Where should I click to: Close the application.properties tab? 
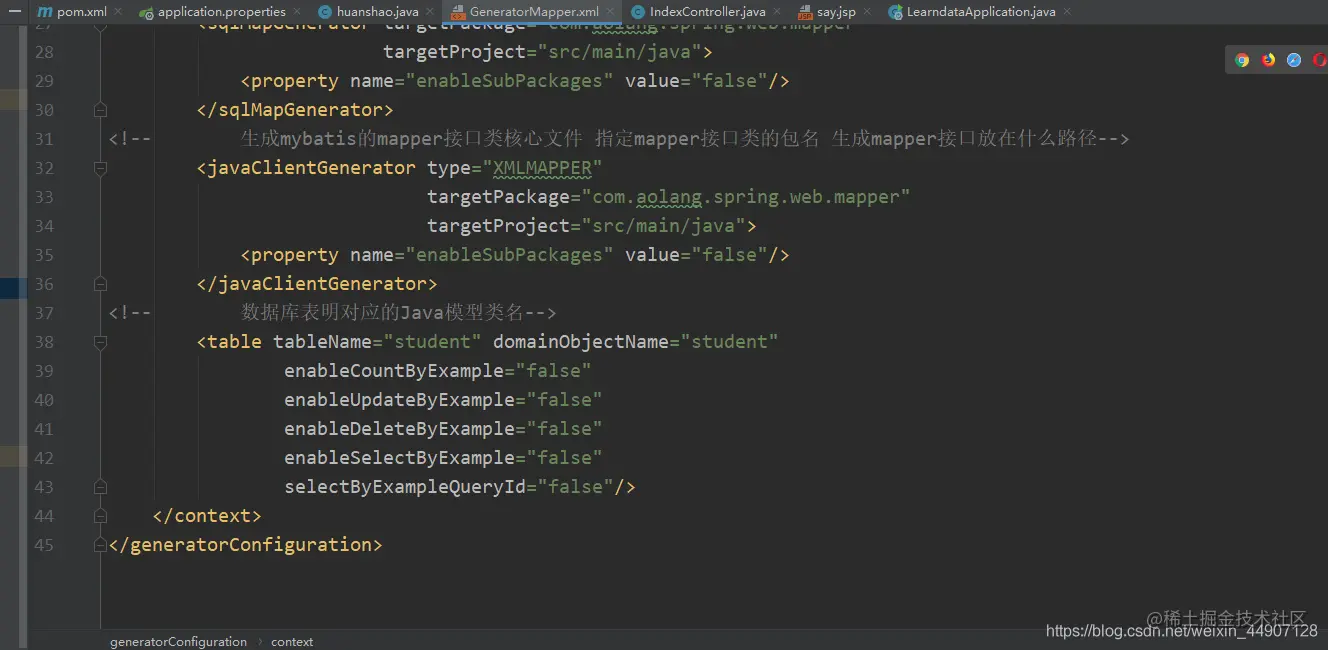[x=297, y=12]
